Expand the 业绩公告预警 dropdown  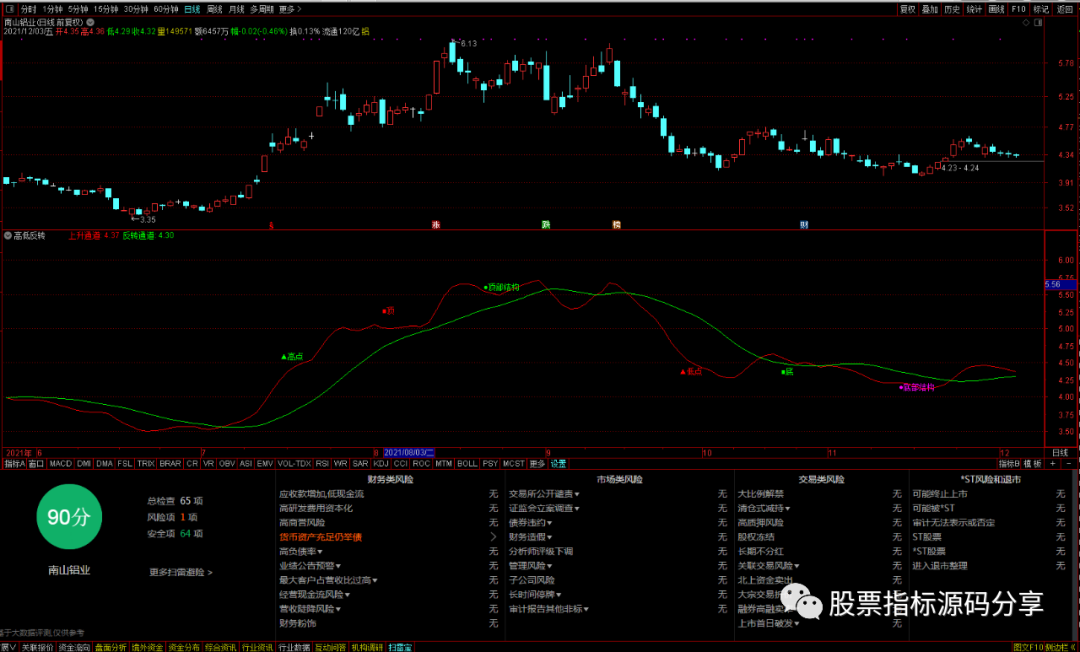pyautogui.click(x=338, y=566)
